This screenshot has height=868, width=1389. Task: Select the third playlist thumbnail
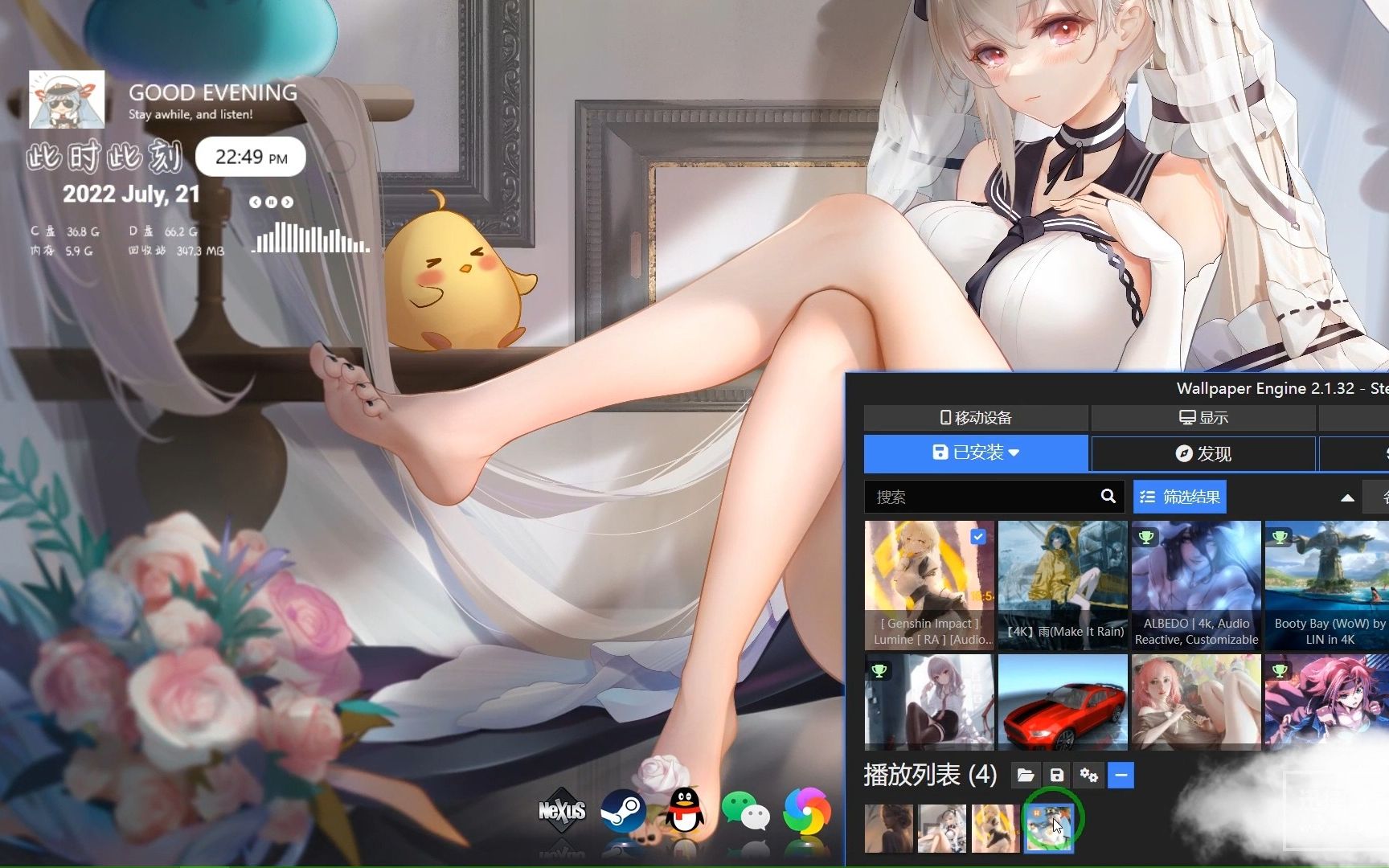tap(995, 829)
